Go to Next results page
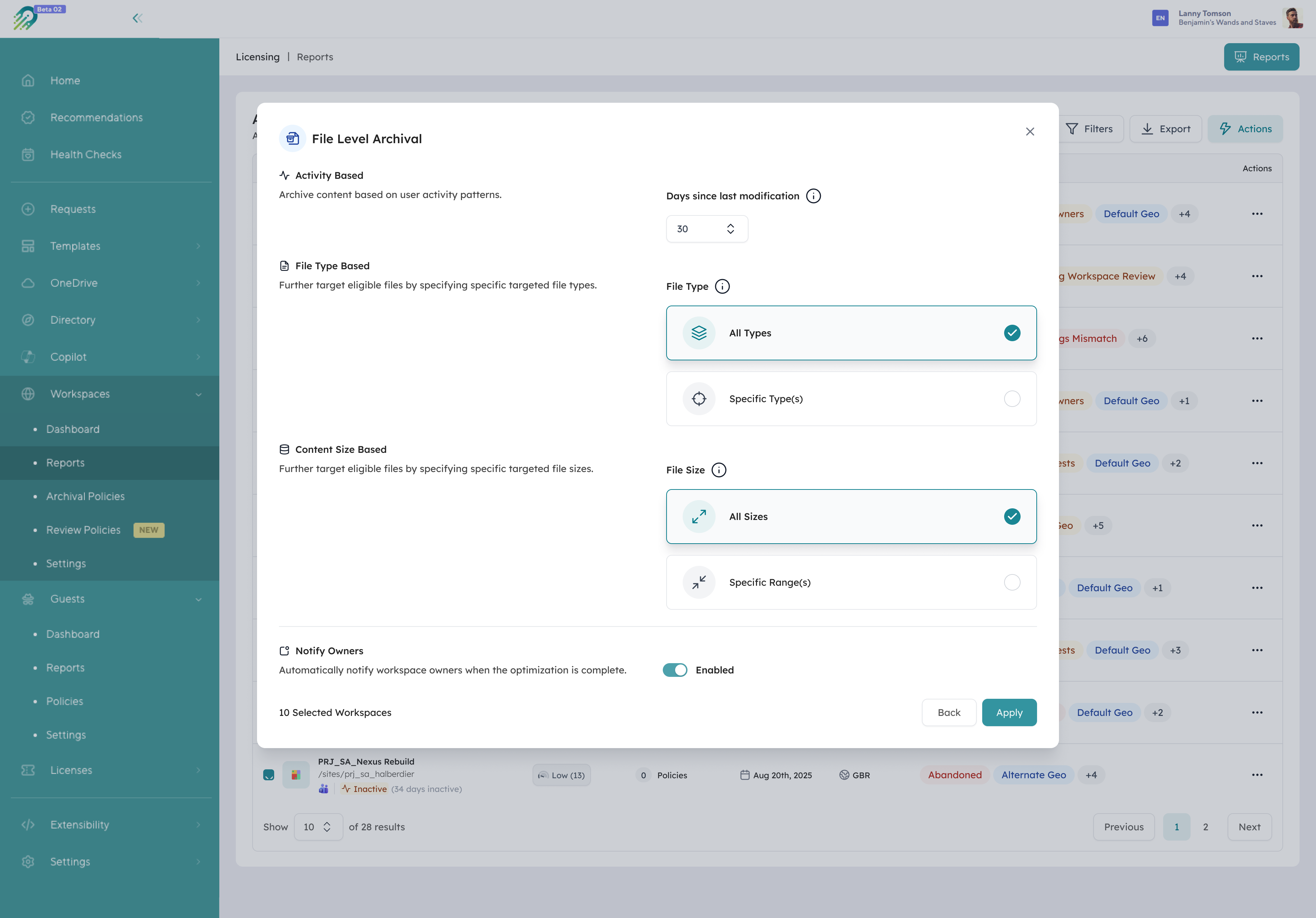This screenshot has width=1316, height=918. point(1249,827)
